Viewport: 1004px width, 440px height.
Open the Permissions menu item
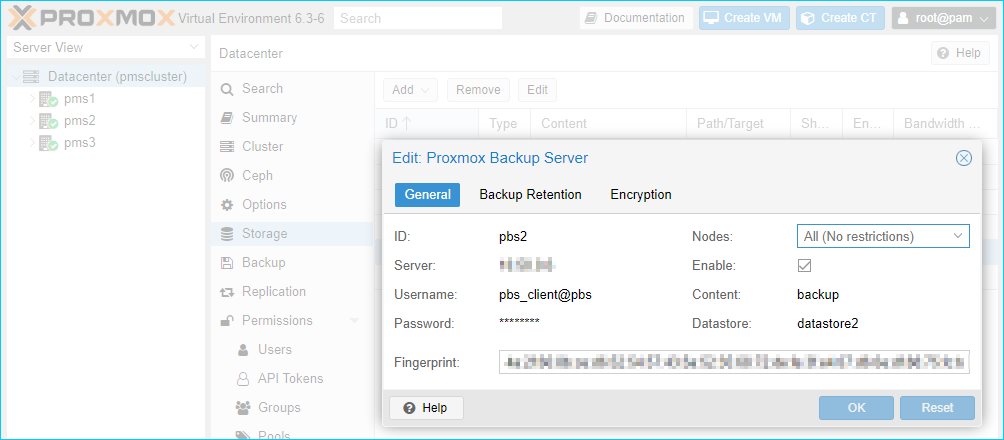tap(292, 320)
